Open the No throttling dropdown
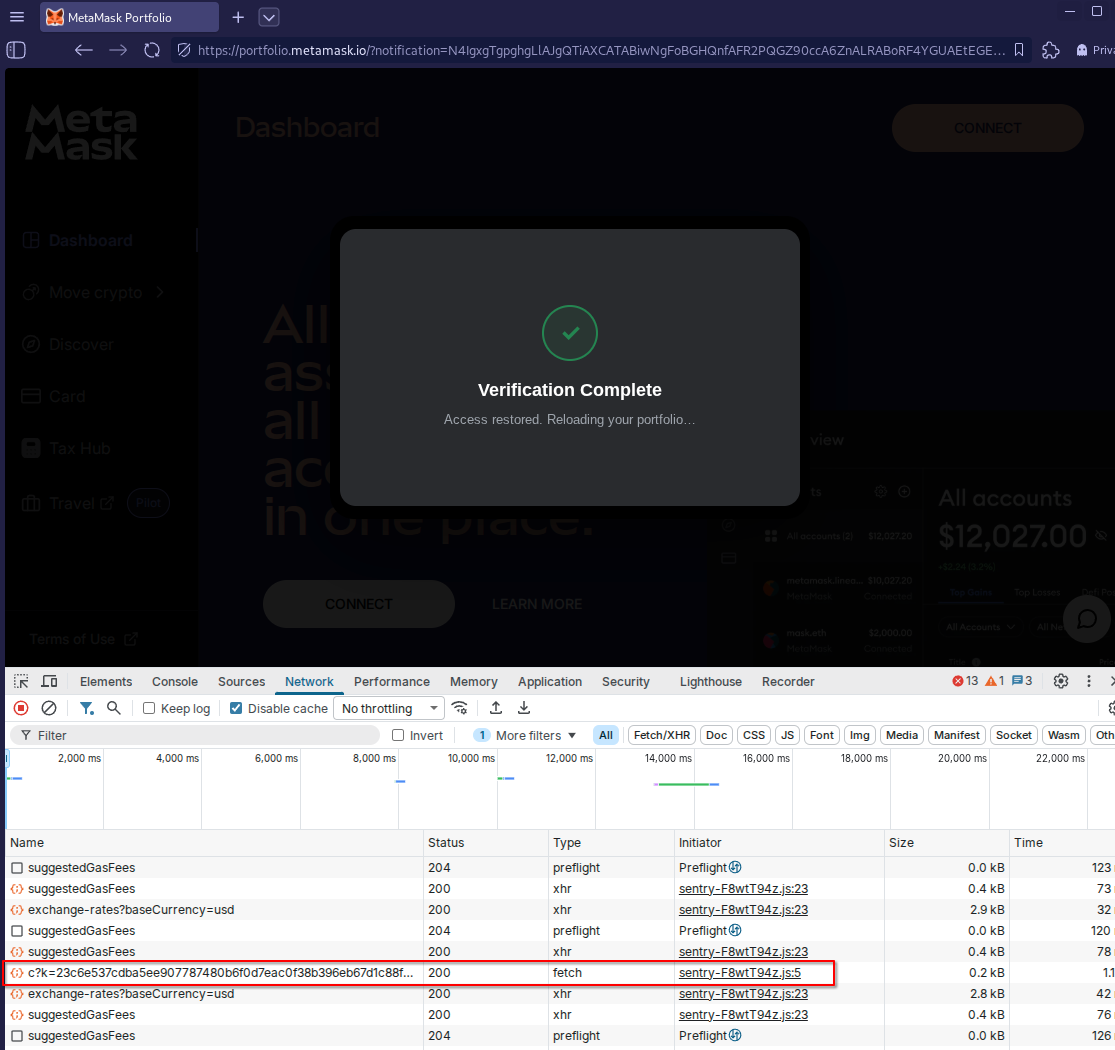This screenshot has width=1115, height=1050. tap(389, 708)
